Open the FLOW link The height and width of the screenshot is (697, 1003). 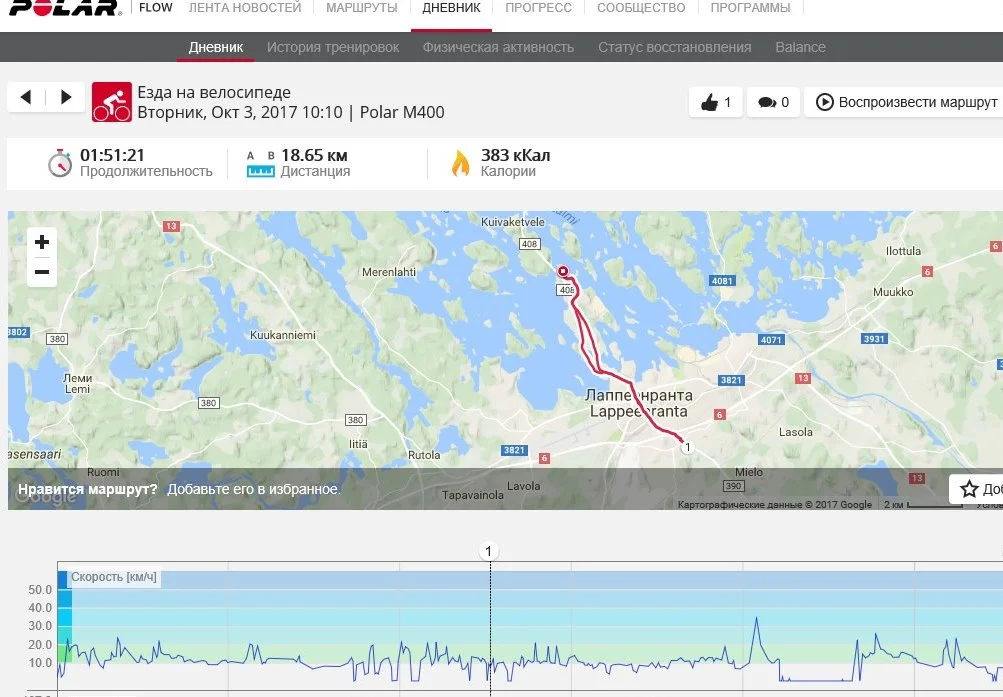(x=155, y=8)
